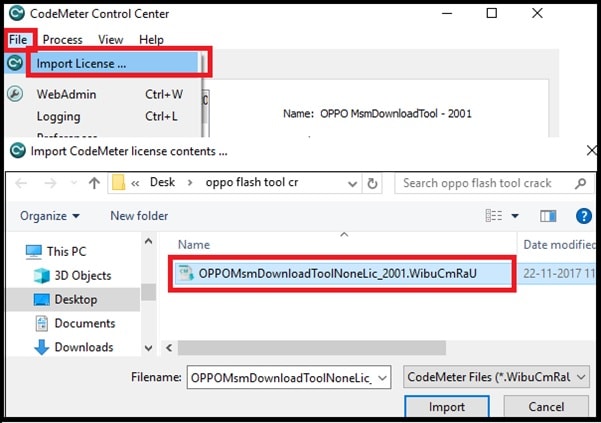Image resolution: width=601 pixels, height=423 pixels.
Task: Click the Import button
Action: point(447,406)
